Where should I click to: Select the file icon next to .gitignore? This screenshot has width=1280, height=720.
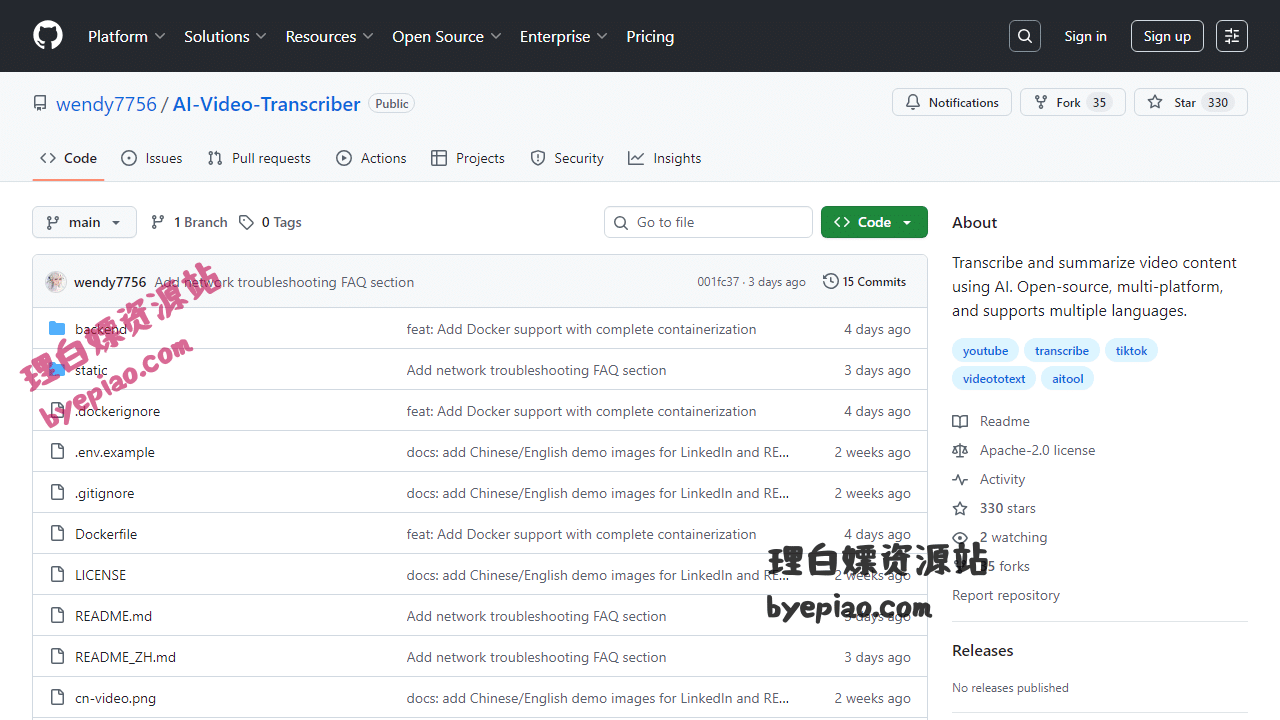coord(57,493)
